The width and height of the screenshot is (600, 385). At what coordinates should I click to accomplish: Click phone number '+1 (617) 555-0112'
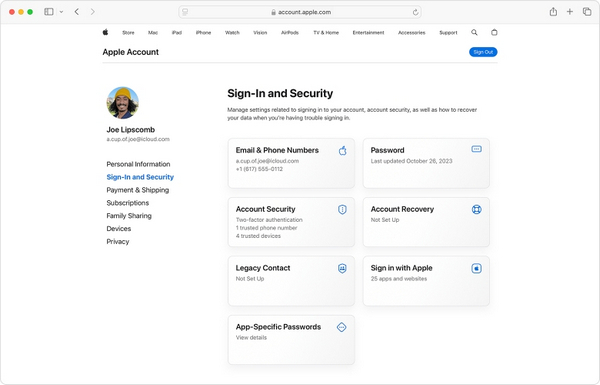[x=259, y=169]
